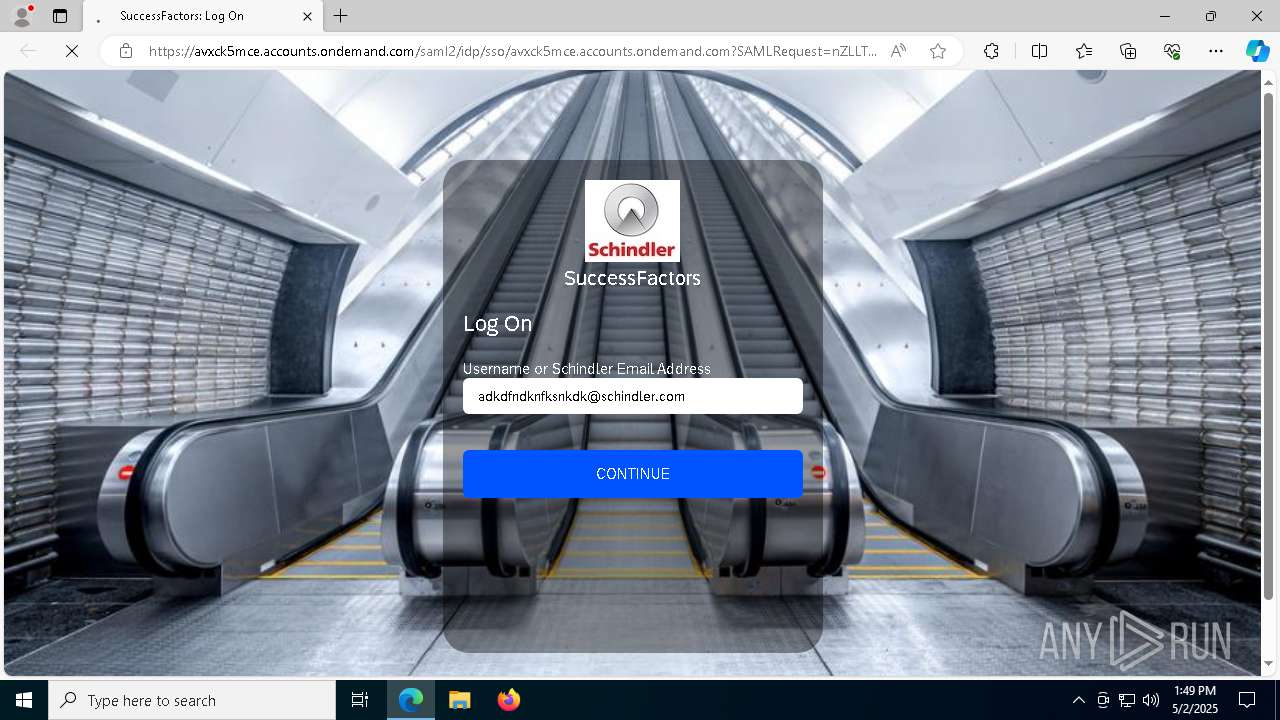Open Task View
The width and height of the screenshot is (1280, 720).
(360, 700)
